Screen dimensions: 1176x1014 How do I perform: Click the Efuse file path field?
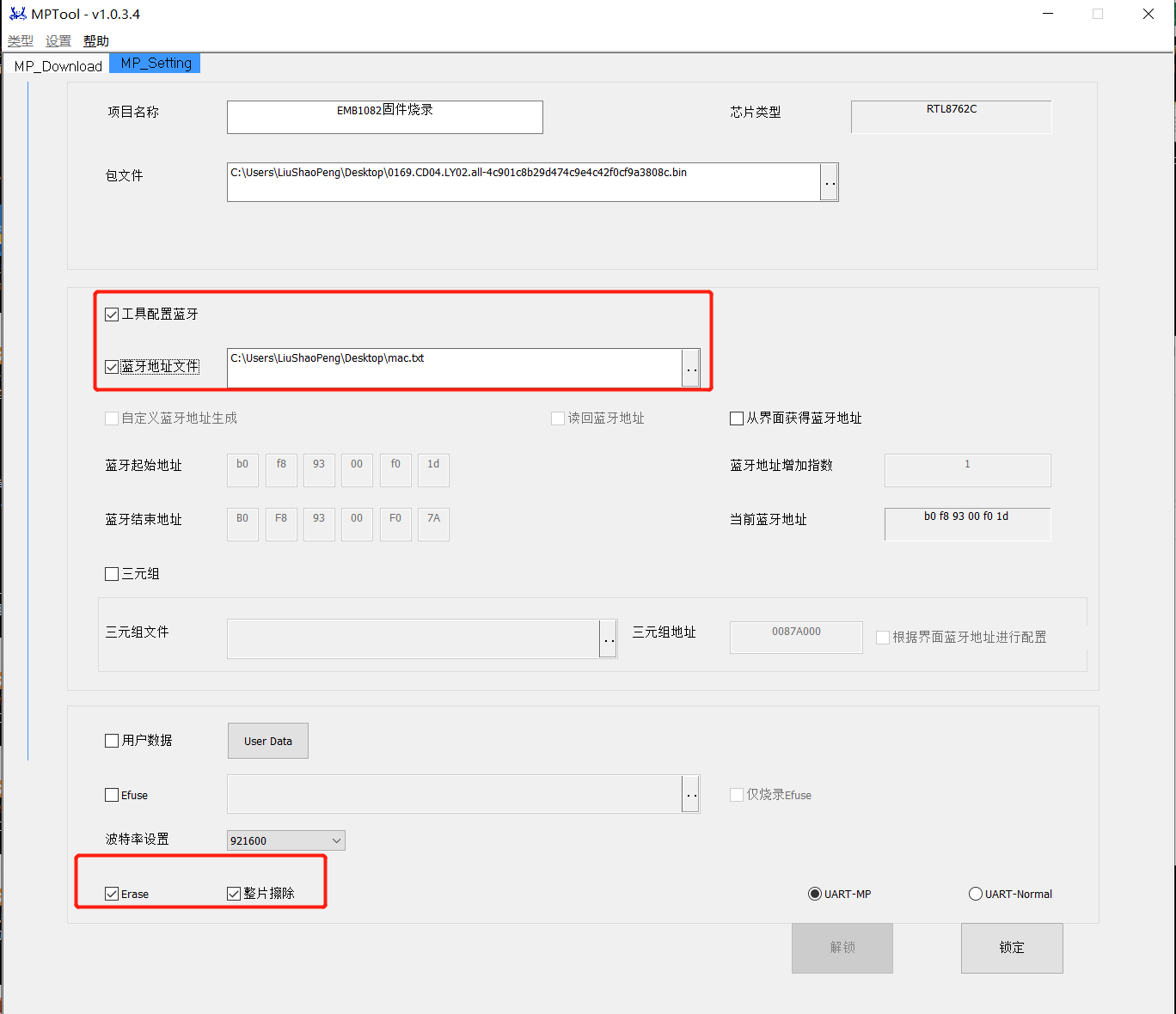455,794
